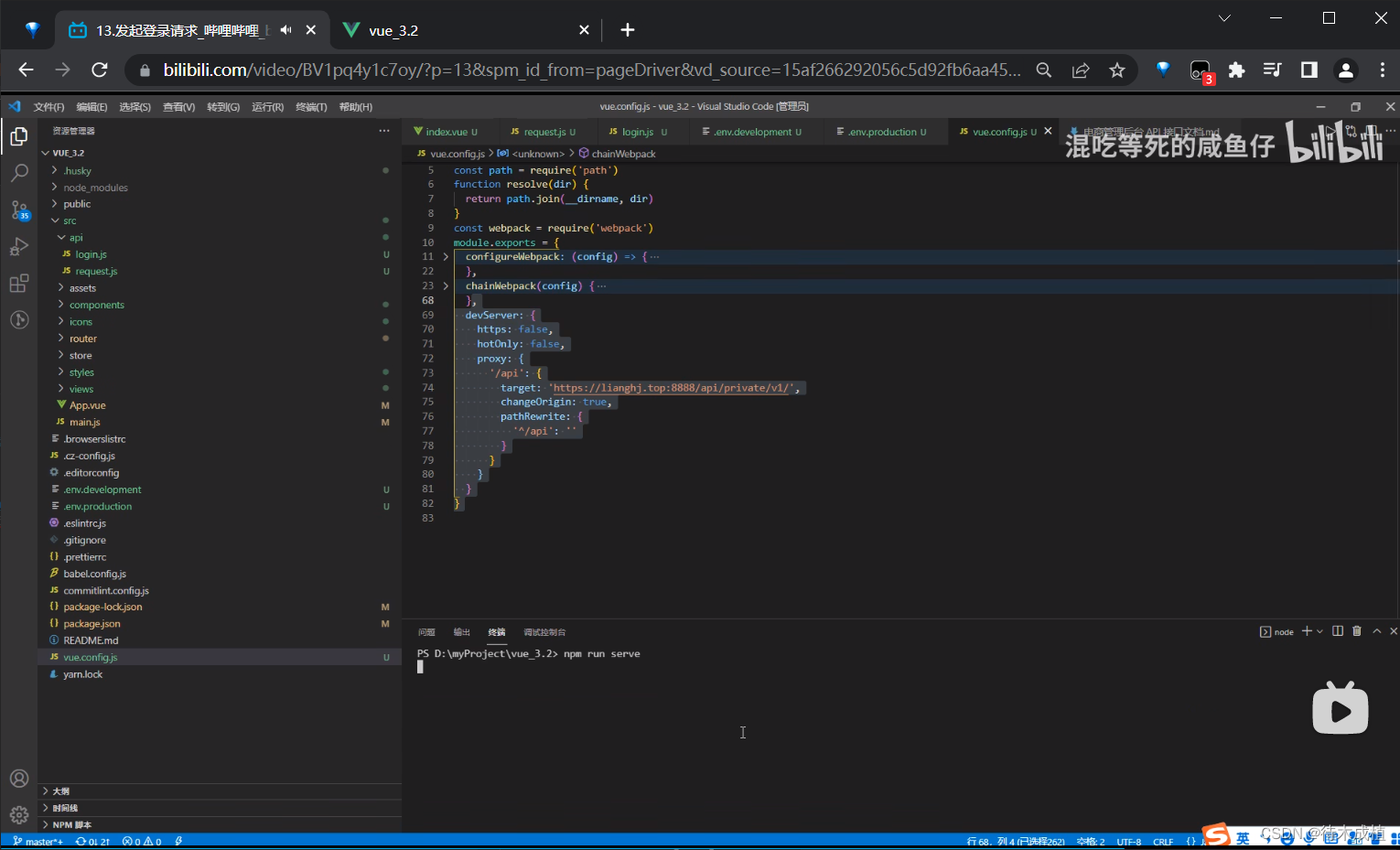Click the split terminal icon
The width and height of the screenshot is (1400, 850).
[1338, 631]
